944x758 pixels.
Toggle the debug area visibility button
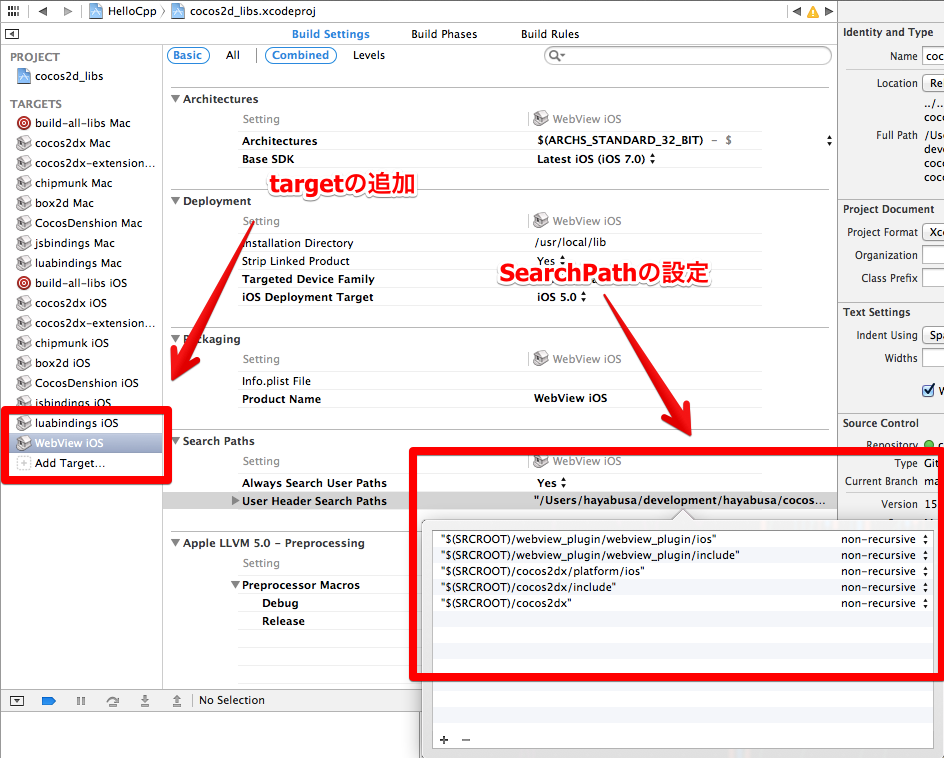[17, 701]
